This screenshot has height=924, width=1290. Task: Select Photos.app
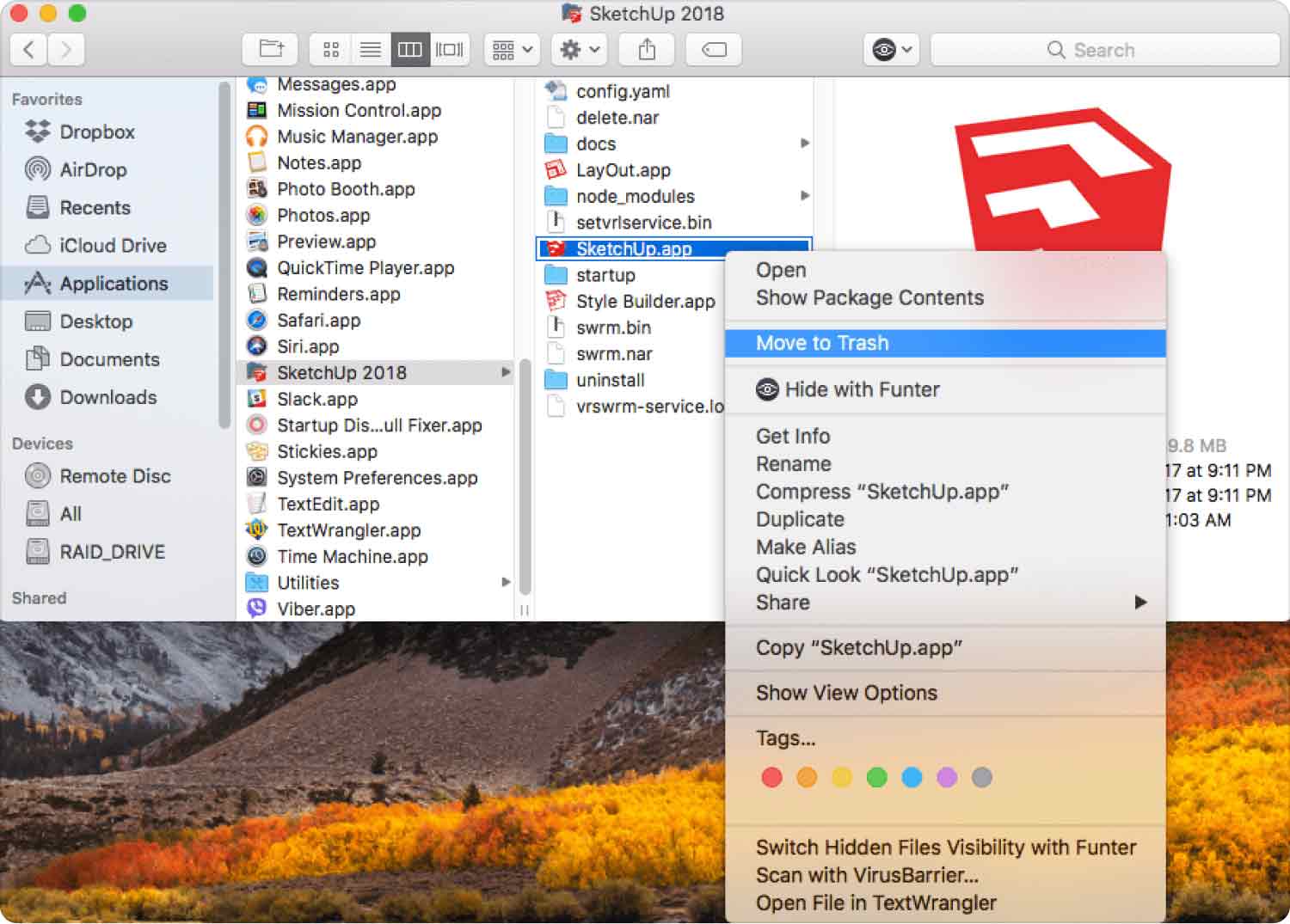(323, 215)
